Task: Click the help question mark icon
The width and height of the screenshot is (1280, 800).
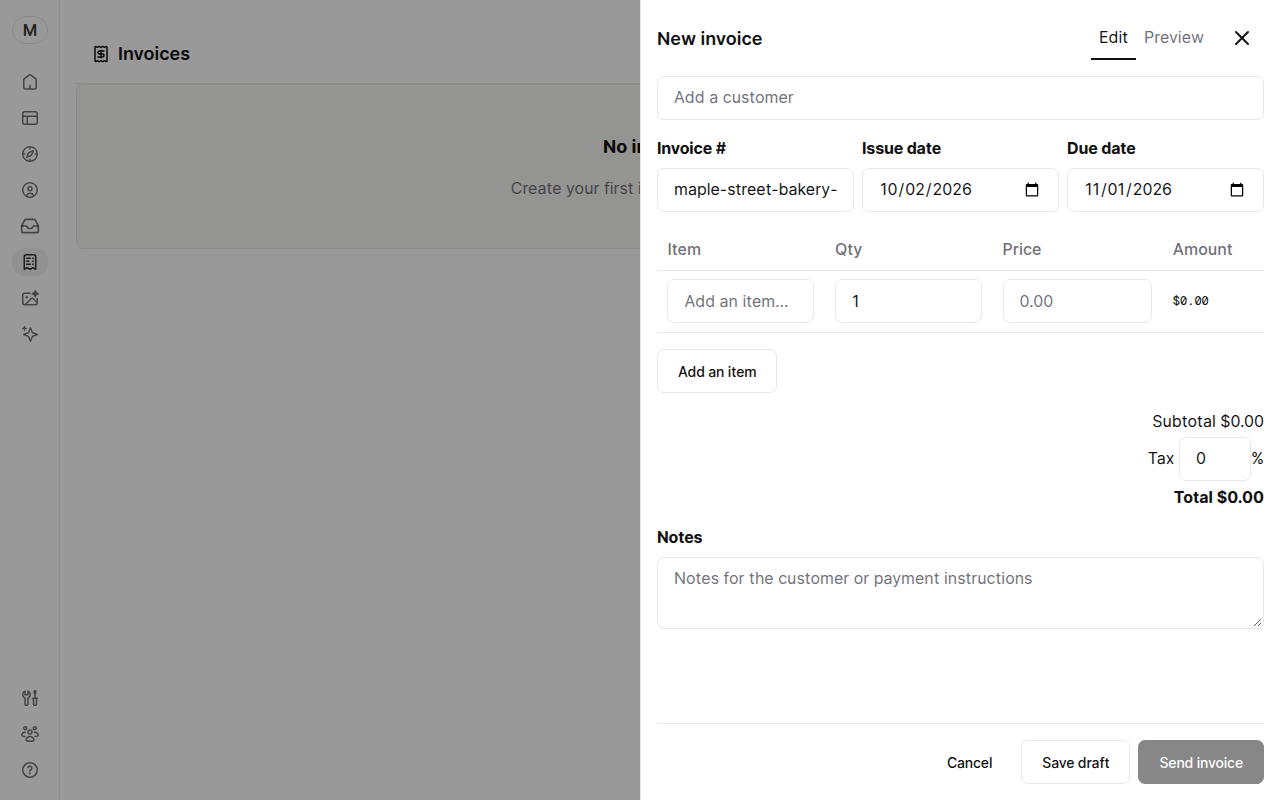Action: tap(30, 770)
